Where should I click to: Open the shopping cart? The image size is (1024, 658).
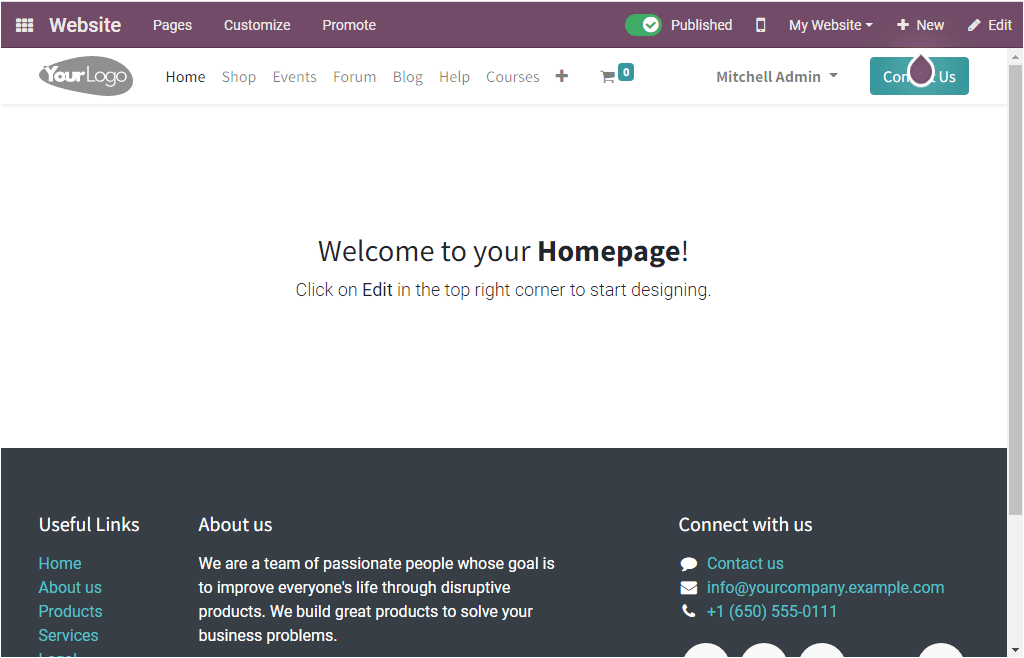[611, 74]
